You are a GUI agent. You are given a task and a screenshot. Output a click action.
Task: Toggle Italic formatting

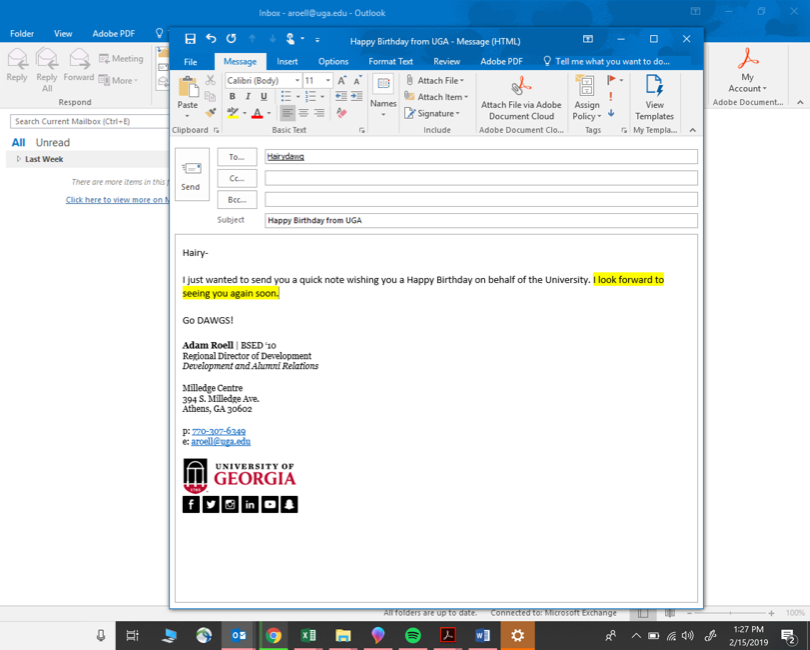(x=248, y=96)
